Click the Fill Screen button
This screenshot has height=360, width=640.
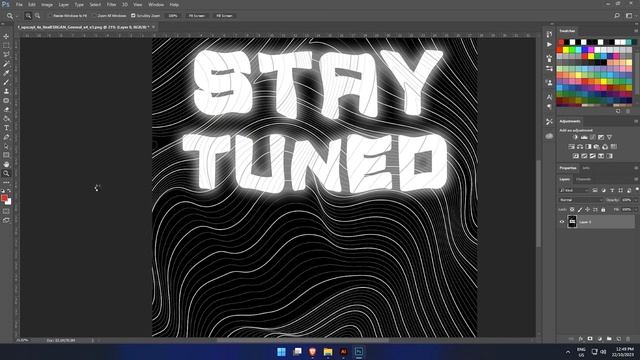tap(224, 16)
